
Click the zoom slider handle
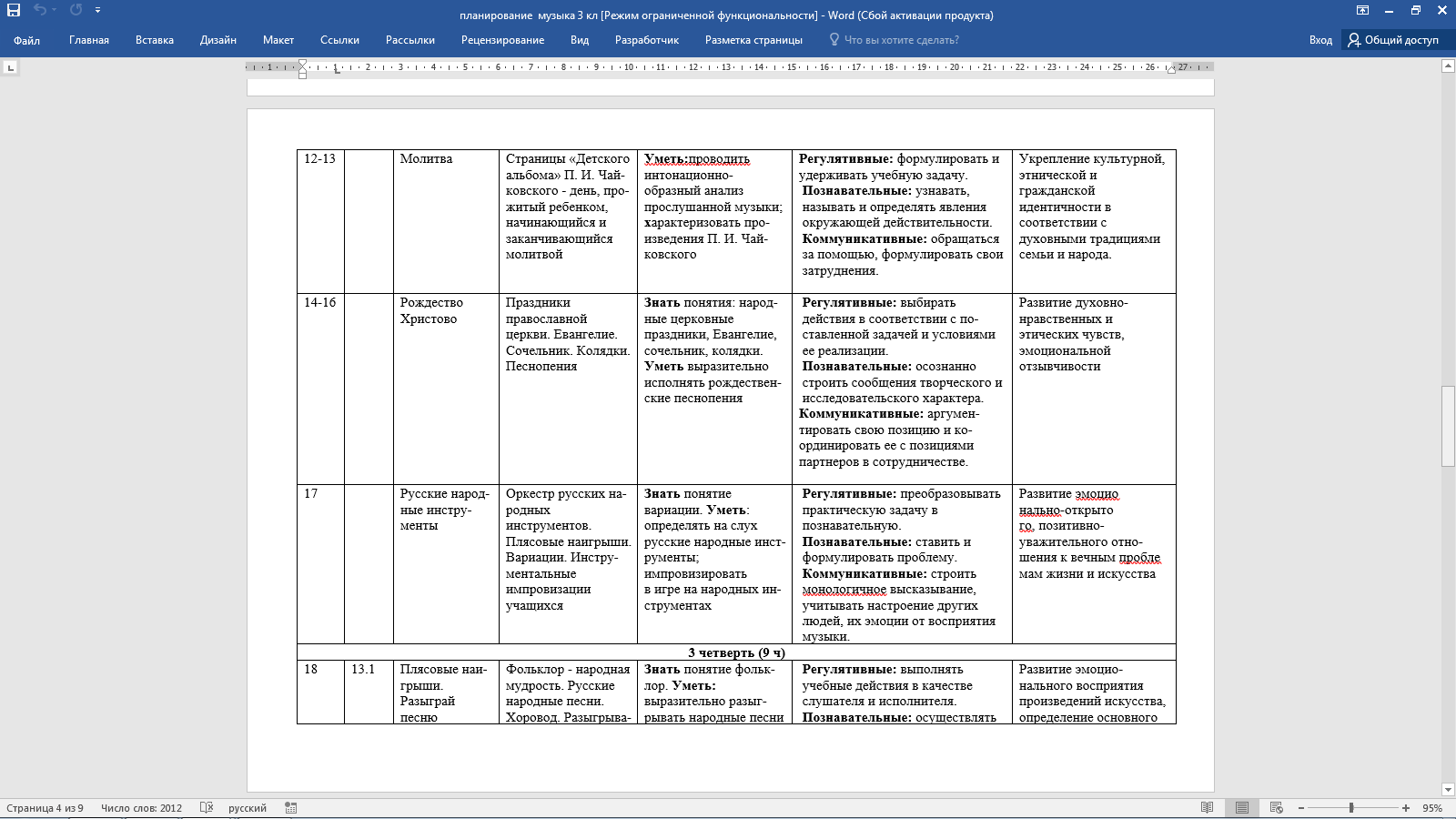click(x=1351, y=807)
